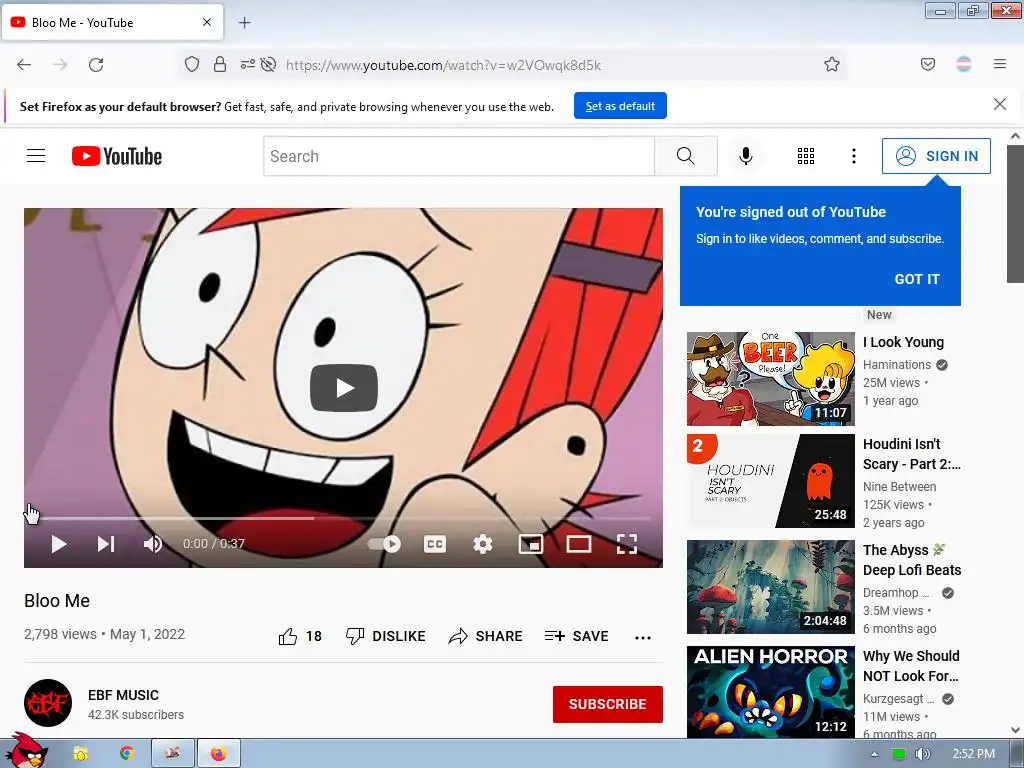SAVE video to a playlist
The width and height of the screenshot is (1024, 768).
click(x=577, y=636)
